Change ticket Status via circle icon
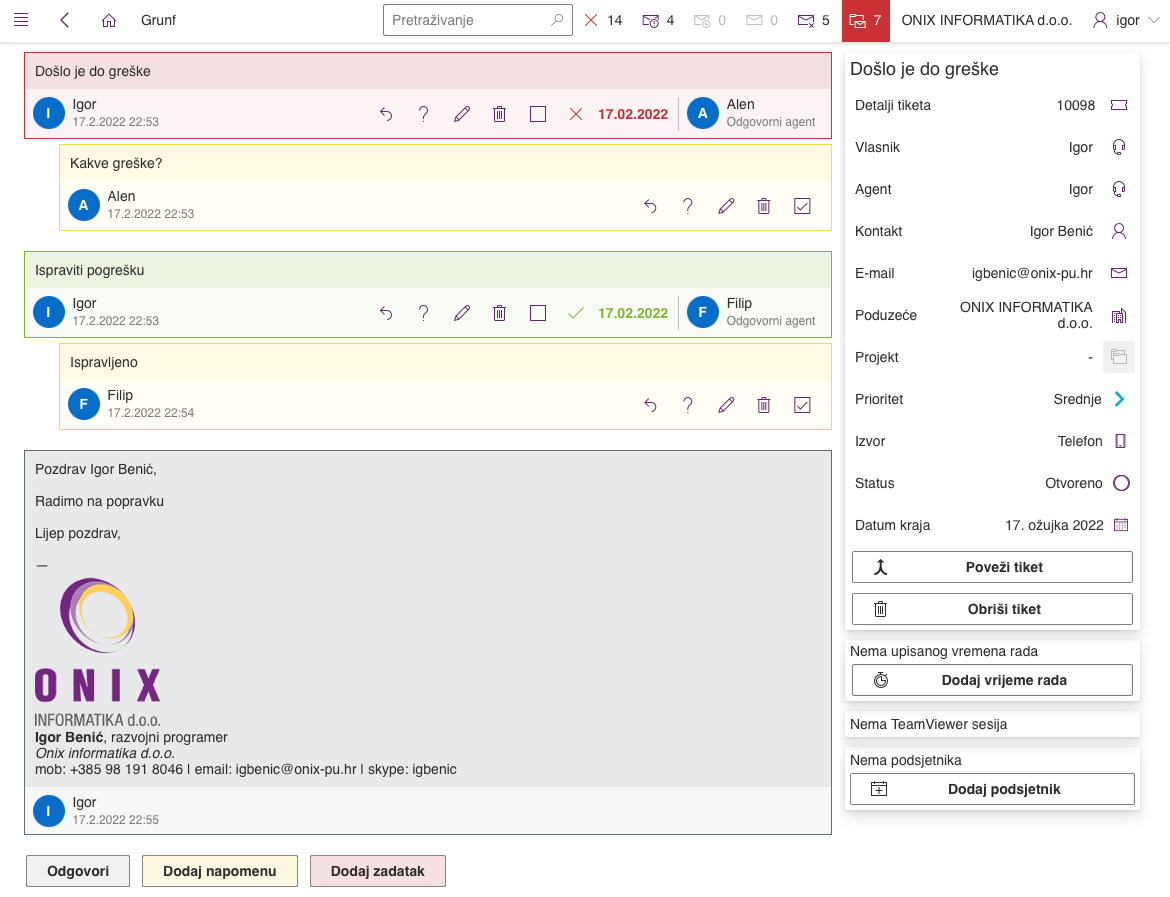The height and width of the screenshot is (897, 1170). (1121, 483)
